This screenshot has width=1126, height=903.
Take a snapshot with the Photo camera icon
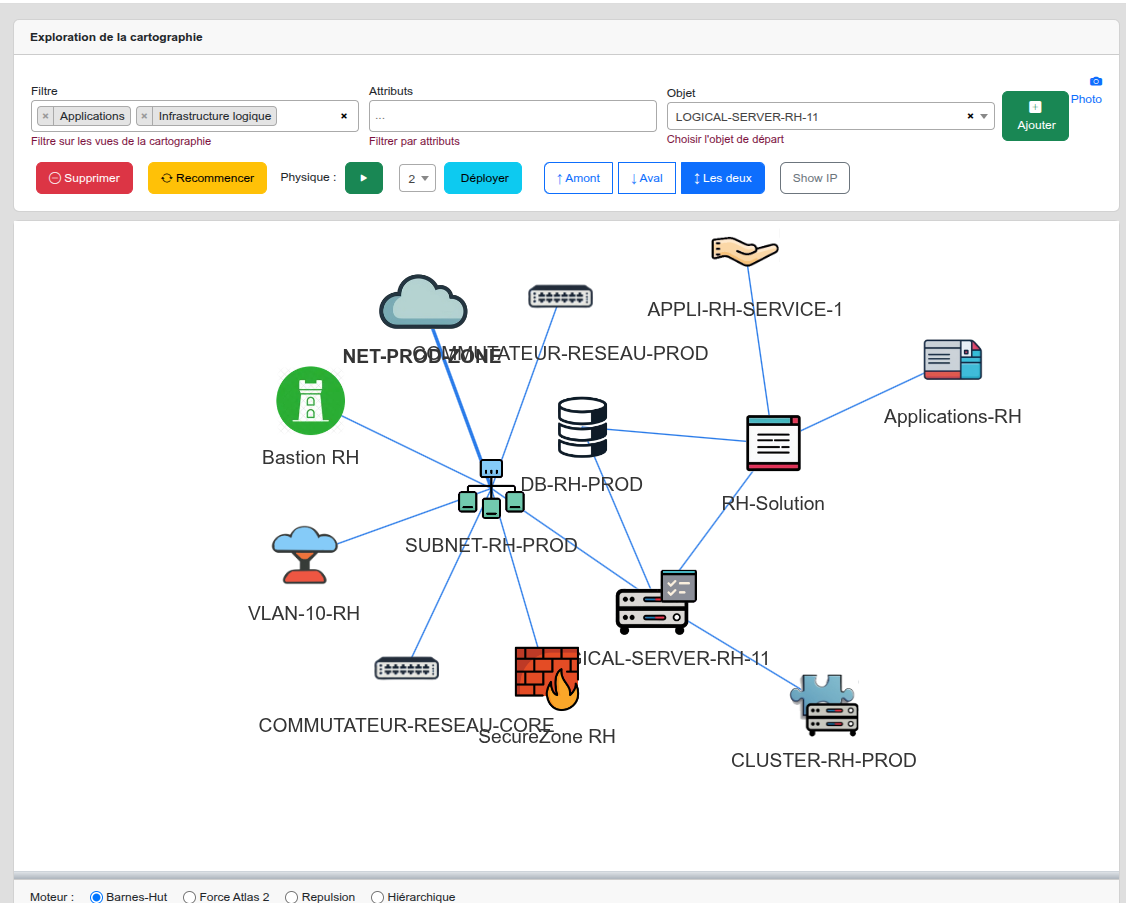coord(1095,81)
